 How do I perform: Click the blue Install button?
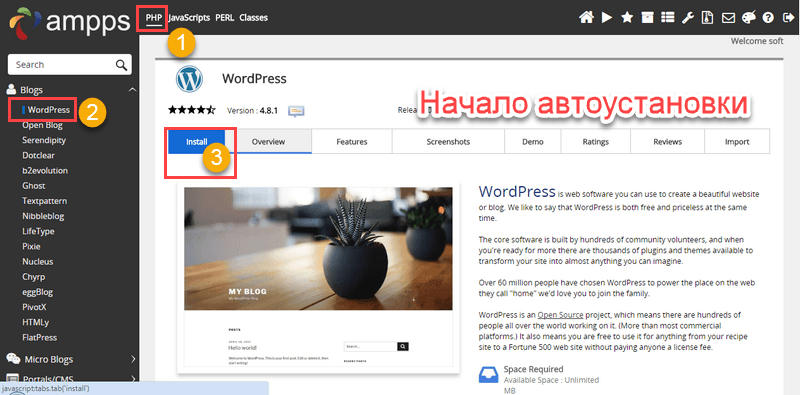(x=197, y=142)
